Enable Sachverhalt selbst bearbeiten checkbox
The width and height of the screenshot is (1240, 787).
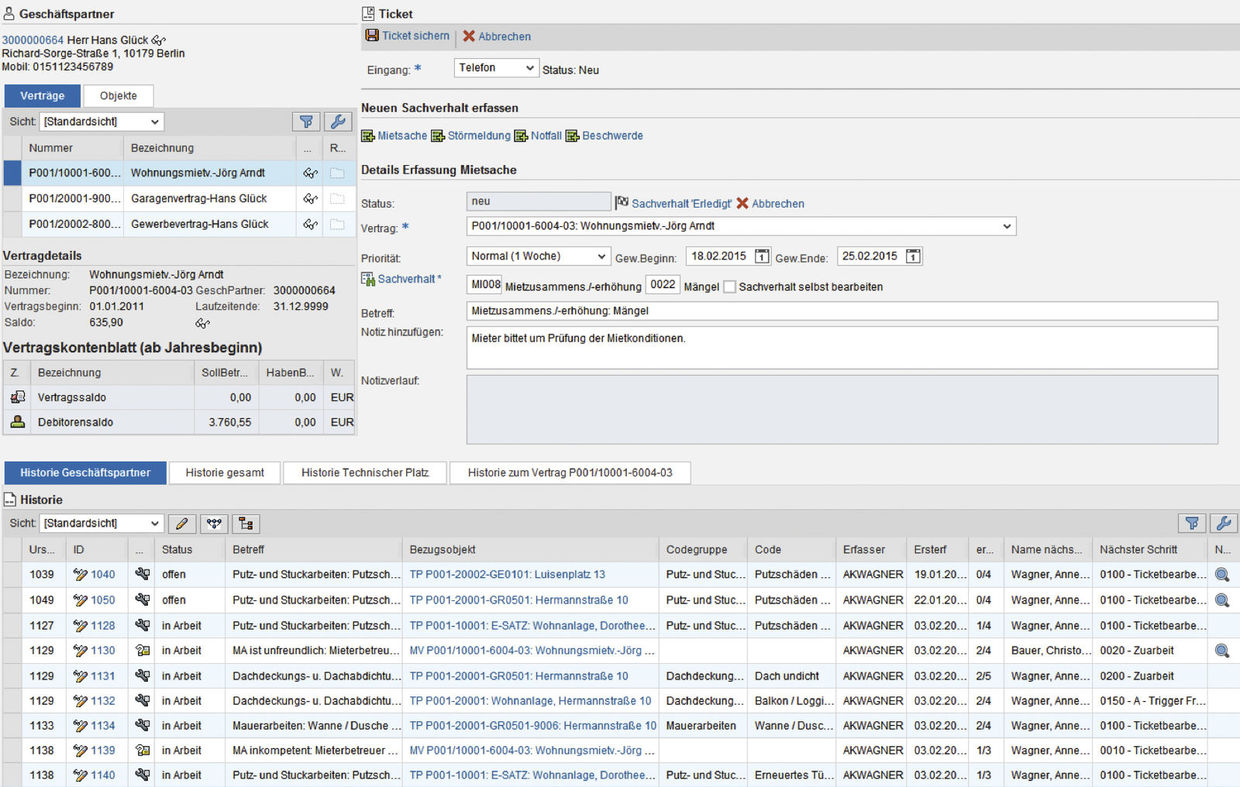pyautogui.click(x=730, y=287)
